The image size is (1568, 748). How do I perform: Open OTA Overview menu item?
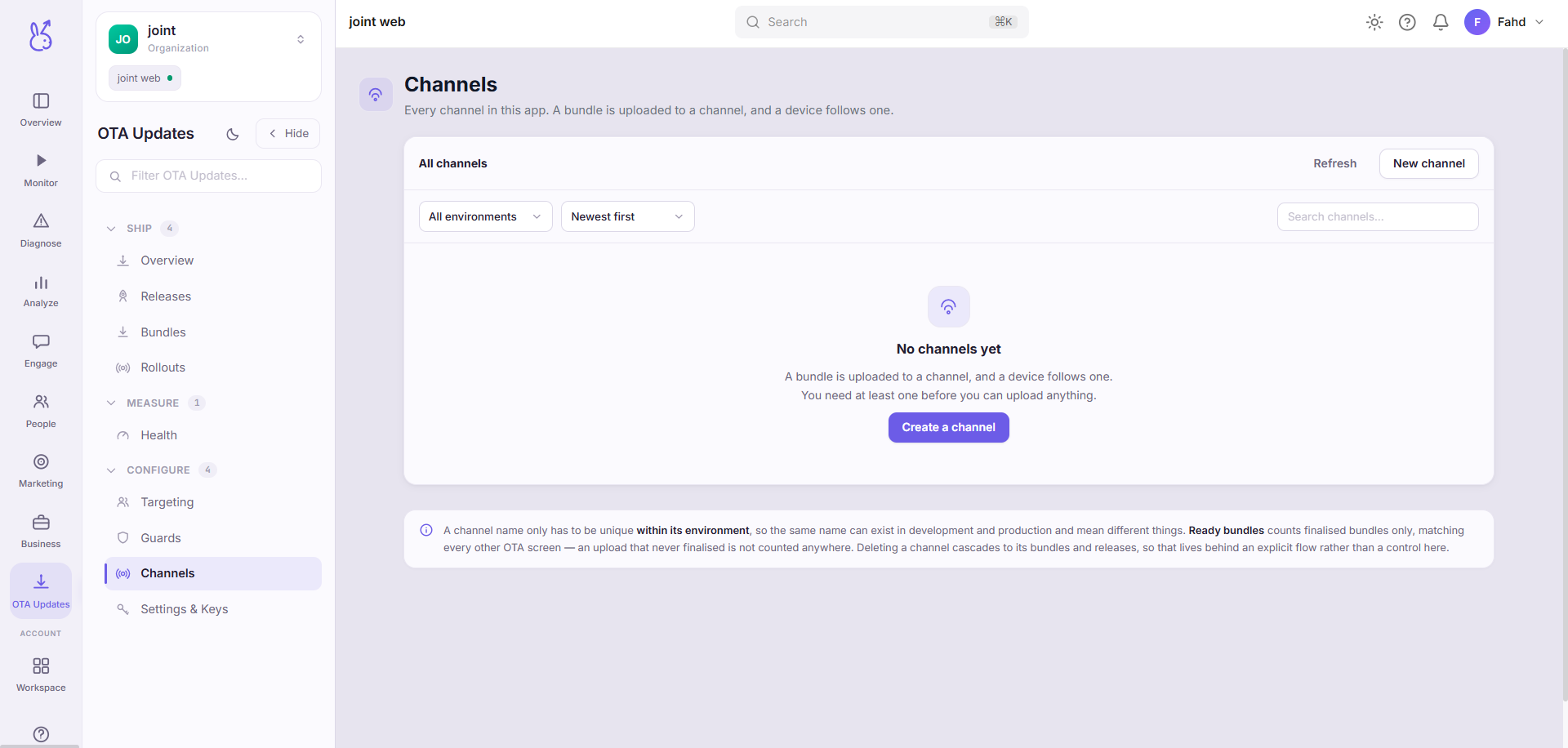click(212, 260)
